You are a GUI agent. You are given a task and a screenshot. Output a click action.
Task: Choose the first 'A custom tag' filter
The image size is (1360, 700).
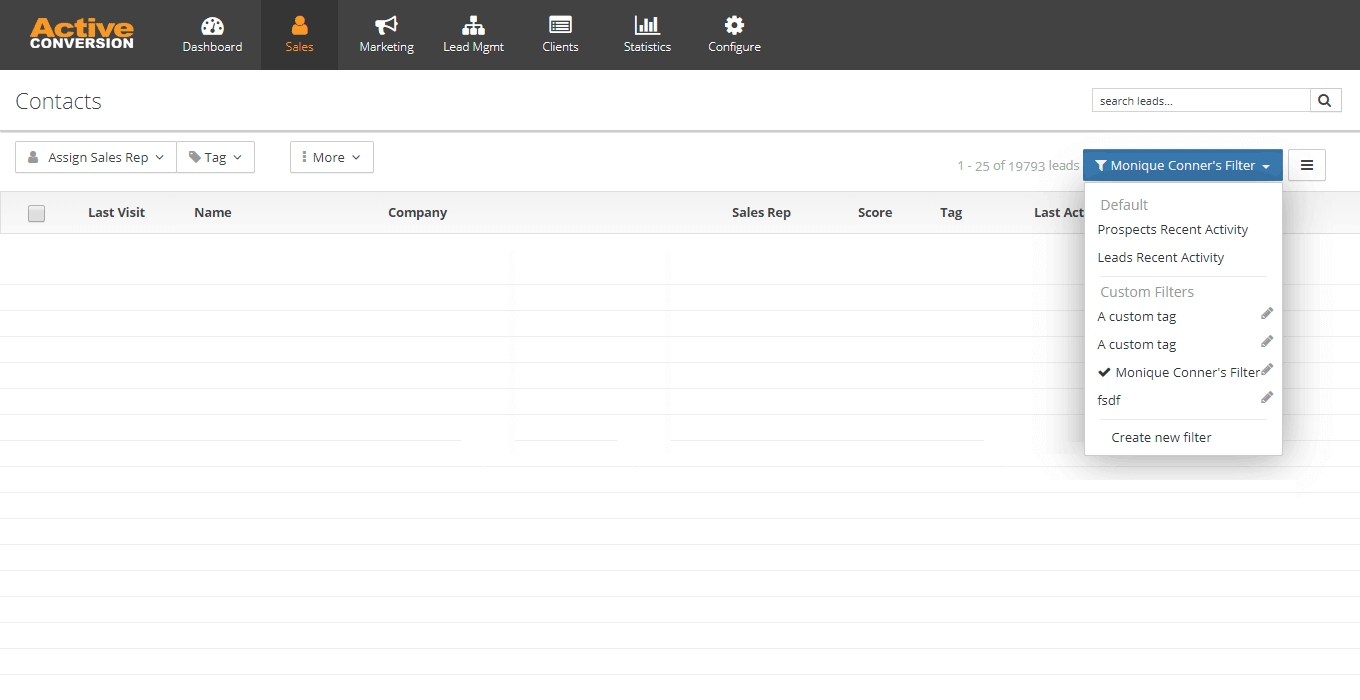1137,317
